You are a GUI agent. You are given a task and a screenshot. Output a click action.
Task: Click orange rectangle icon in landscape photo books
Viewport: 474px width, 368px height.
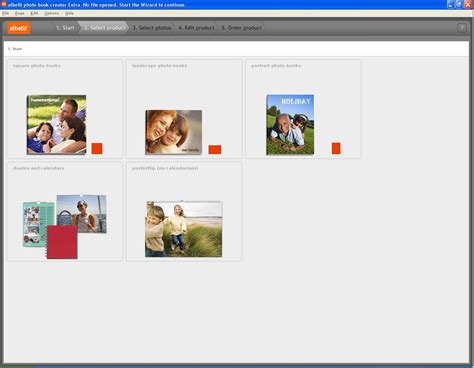[215, 149]
